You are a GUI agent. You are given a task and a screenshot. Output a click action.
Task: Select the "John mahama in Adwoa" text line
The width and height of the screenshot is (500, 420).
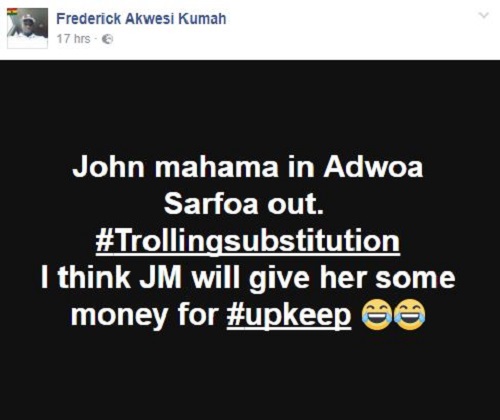248,167
